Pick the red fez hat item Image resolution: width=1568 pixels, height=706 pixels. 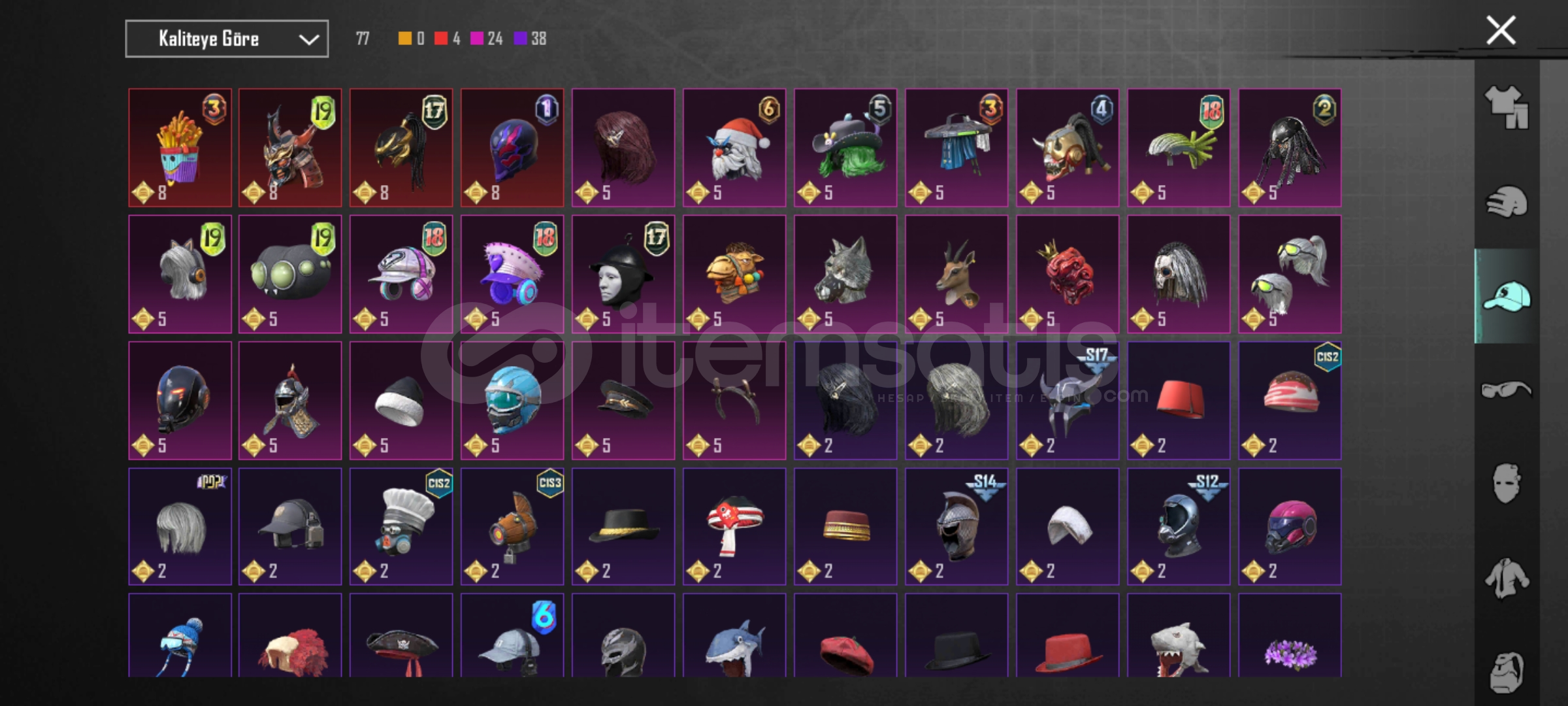pyautogui.click(x=1179, y=400)
